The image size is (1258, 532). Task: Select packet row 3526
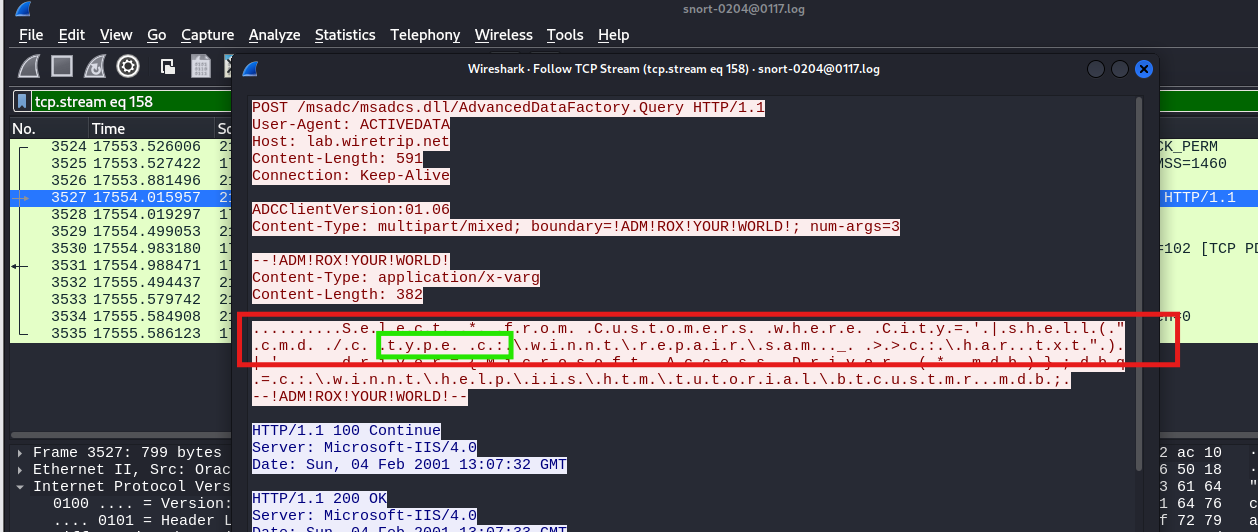121,179
